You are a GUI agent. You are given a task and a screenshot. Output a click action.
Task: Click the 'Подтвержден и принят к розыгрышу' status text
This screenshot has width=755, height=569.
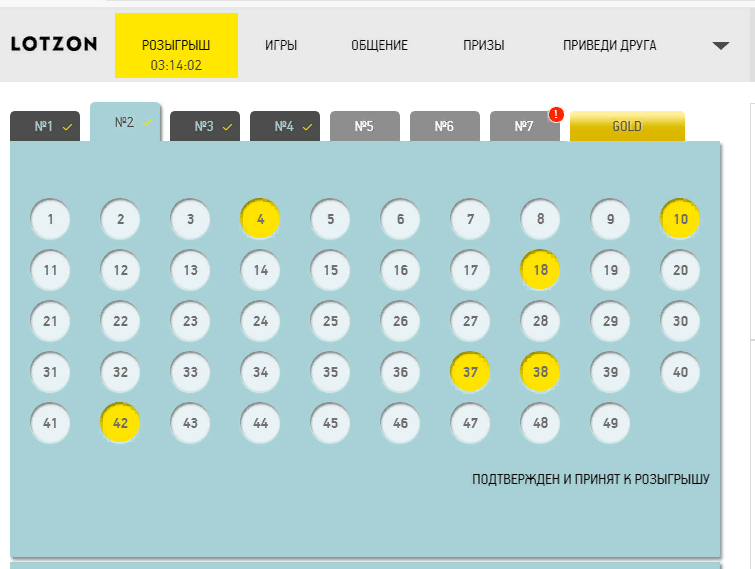(x=591, y=479)
